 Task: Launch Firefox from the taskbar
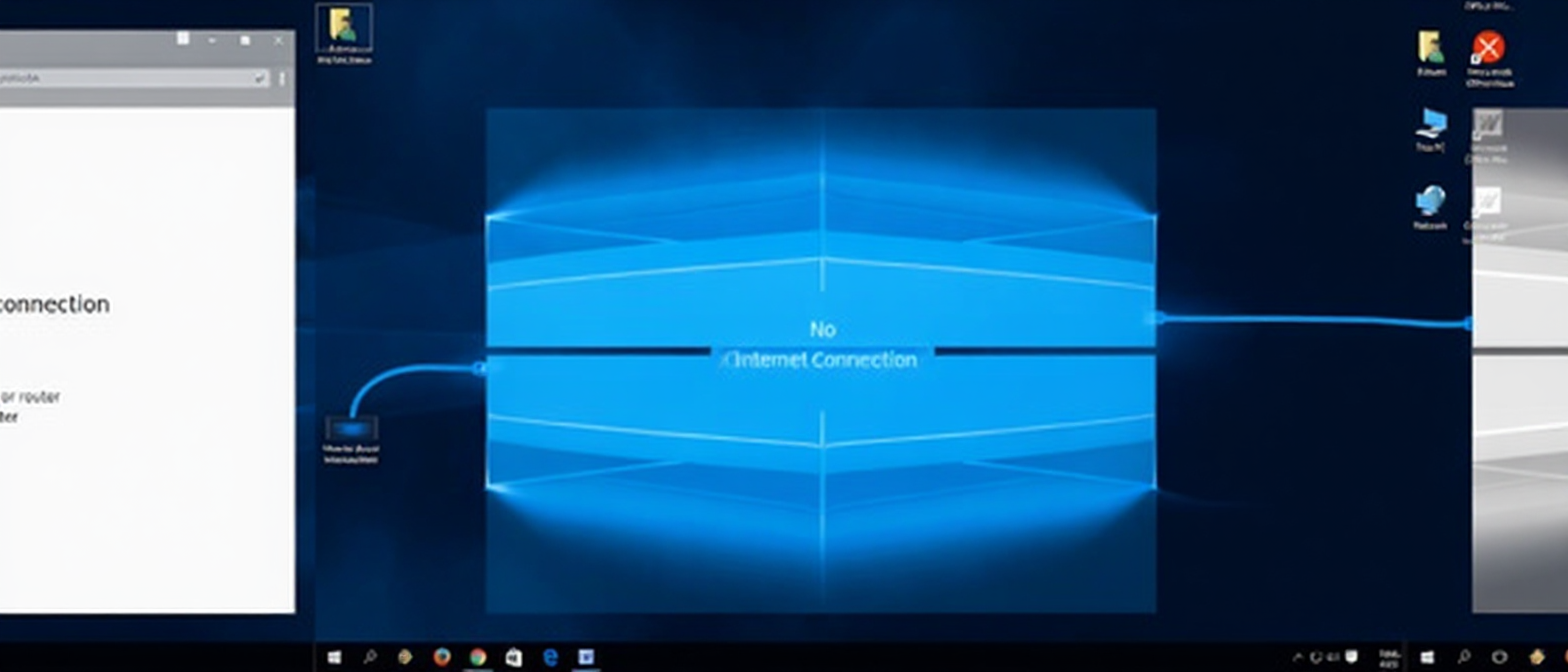coord(442,657)
